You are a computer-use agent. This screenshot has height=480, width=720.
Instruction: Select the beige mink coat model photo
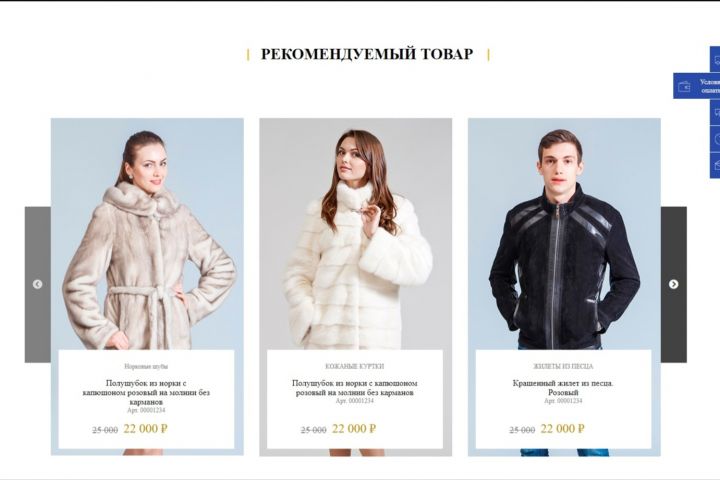(x=147, y=234)
